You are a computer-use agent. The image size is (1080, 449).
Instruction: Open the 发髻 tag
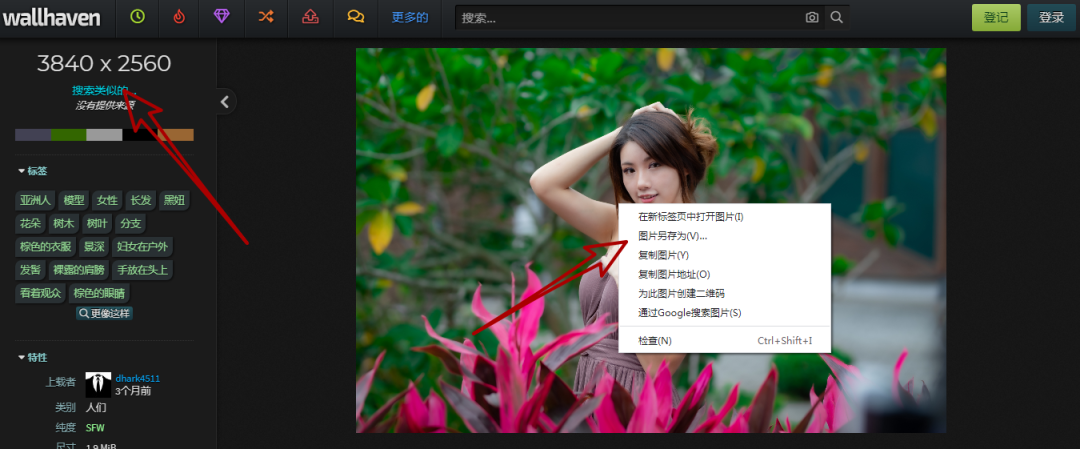30,270
